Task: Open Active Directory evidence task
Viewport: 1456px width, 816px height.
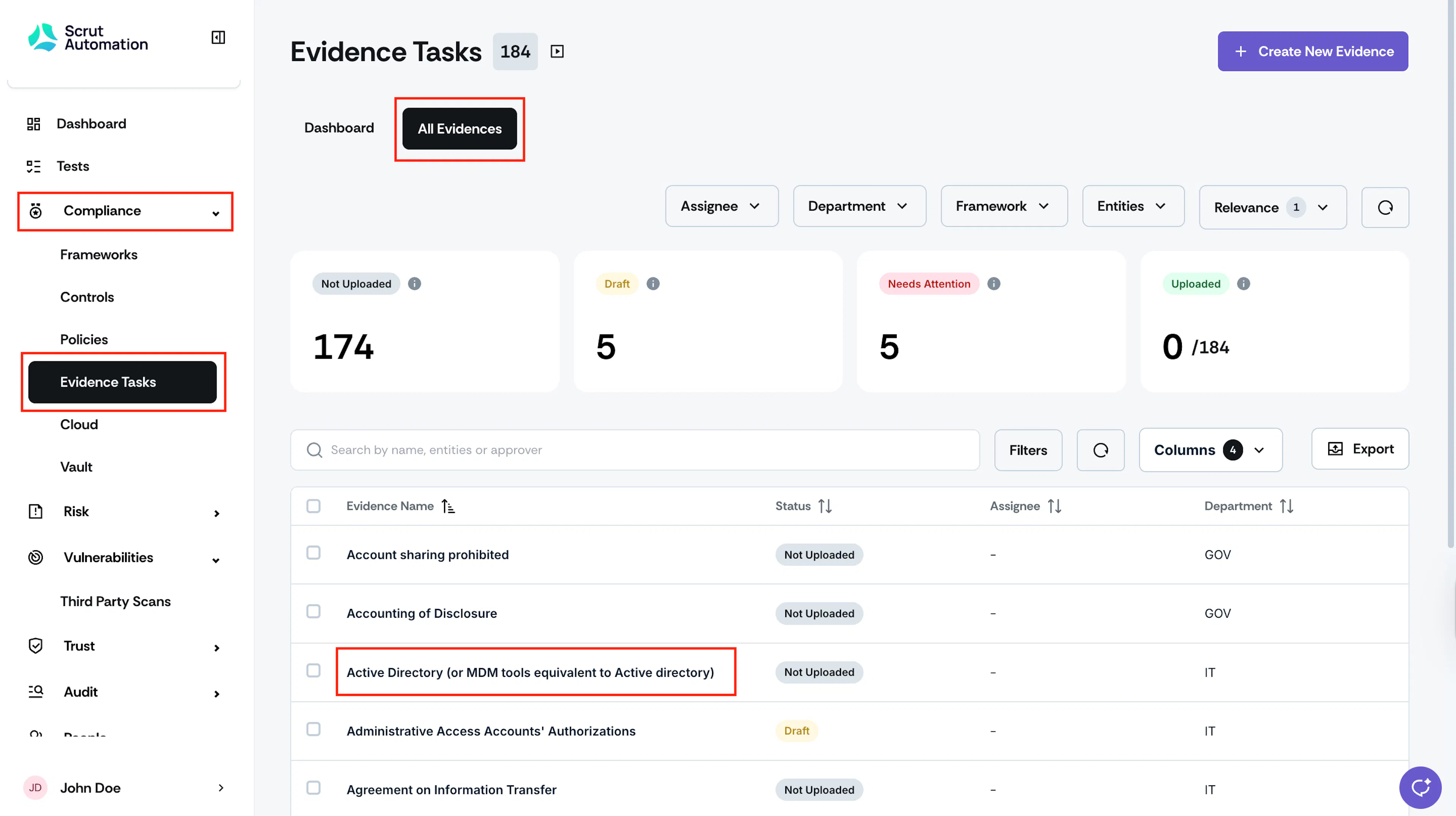Action: [x=530, y=672]
